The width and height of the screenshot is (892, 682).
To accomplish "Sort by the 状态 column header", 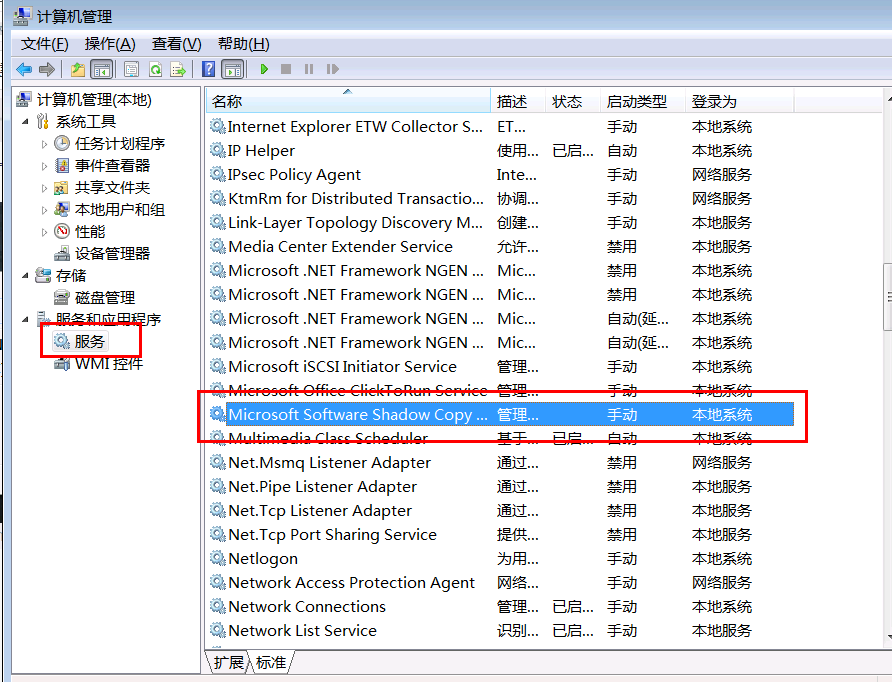I will pos(572,101).
